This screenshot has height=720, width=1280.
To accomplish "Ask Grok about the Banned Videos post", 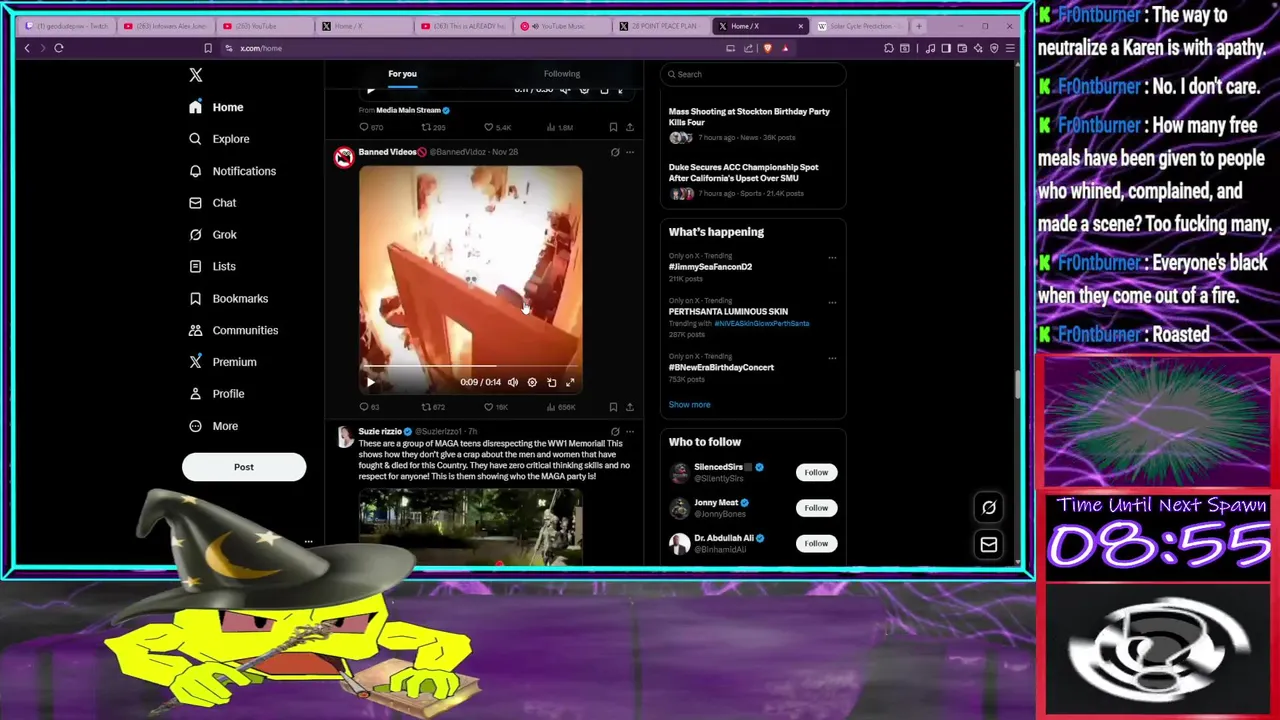I will [x=615, y=152].
